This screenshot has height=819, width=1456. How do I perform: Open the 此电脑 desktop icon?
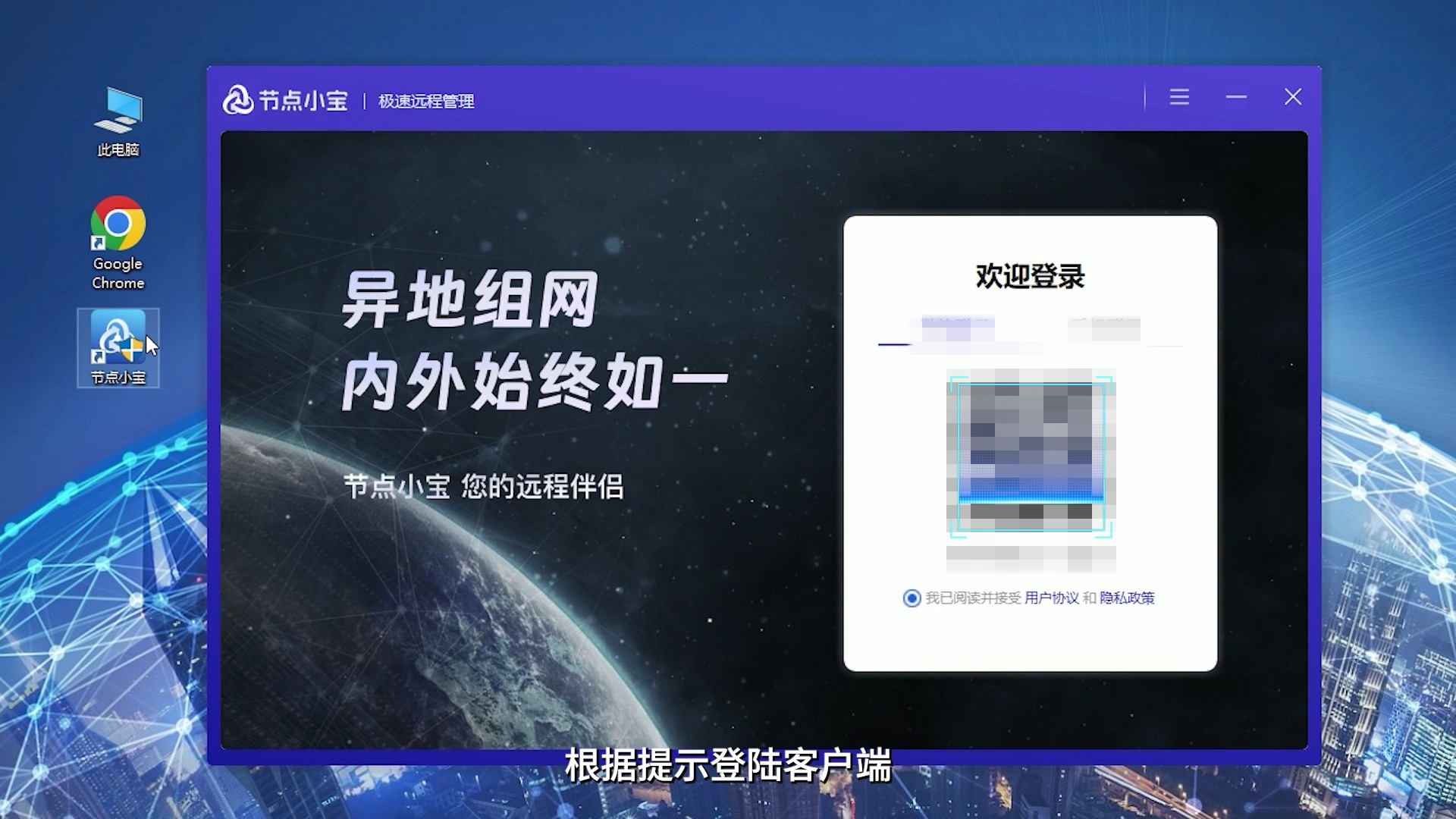(x=118, y=121)
